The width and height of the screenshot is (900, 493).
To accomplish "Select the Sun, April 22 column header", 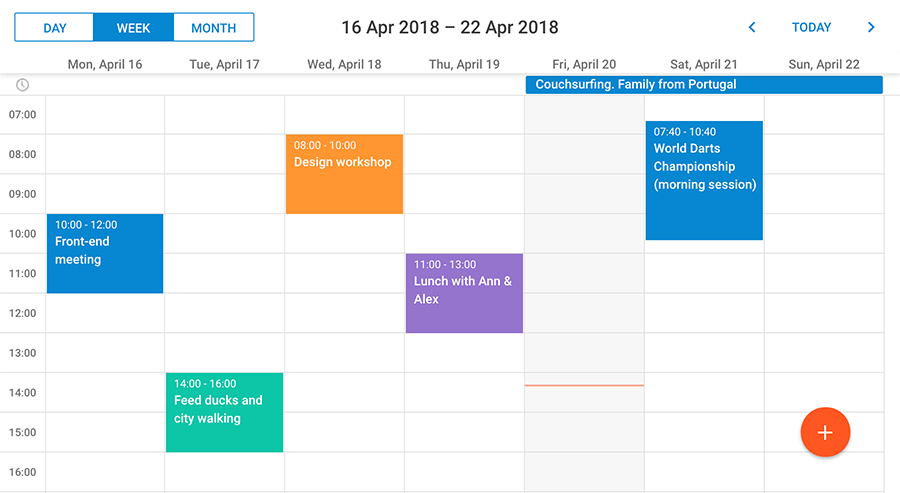I will [824, 64].
